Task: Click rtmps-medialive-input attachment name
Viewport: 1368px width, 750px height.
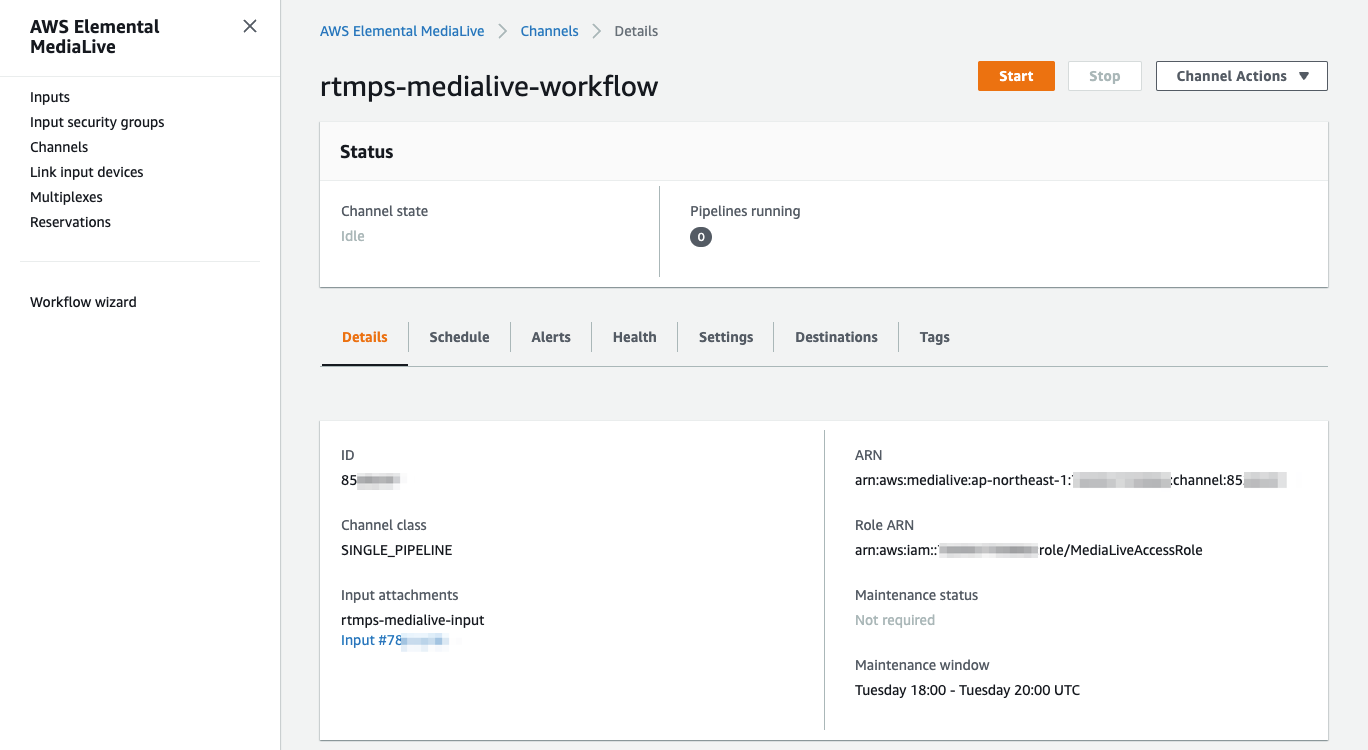Action: pyautogui.click(x=413, y=620)
